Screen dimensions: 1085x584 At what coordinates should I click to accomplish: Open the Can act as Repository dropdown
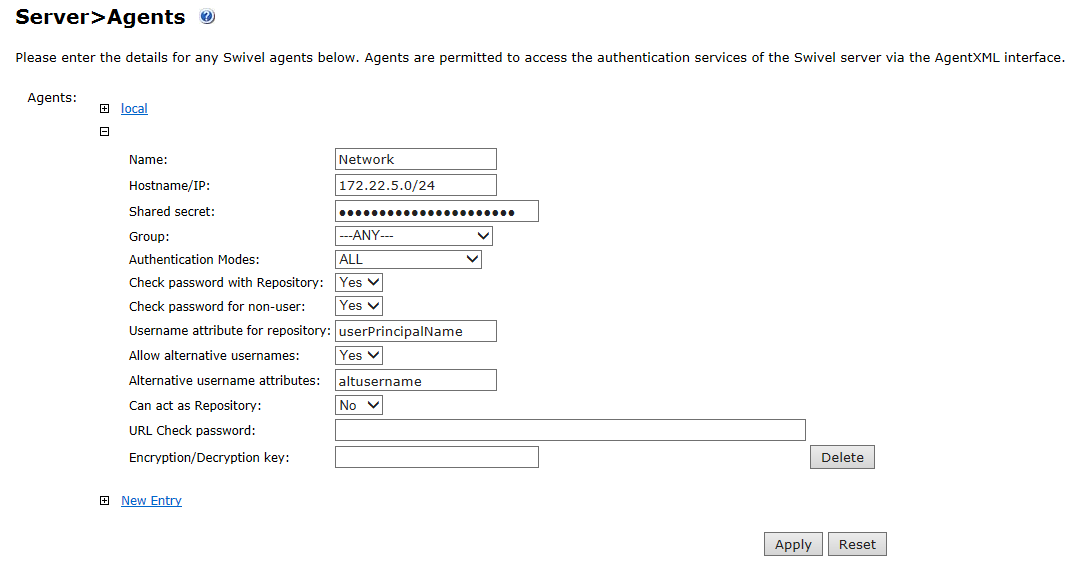click(358, 404)
